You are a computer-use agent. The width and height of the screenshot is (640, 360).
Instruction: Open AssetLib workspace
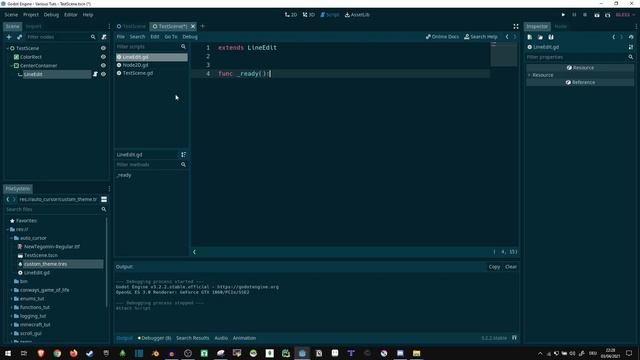[357, 15]
